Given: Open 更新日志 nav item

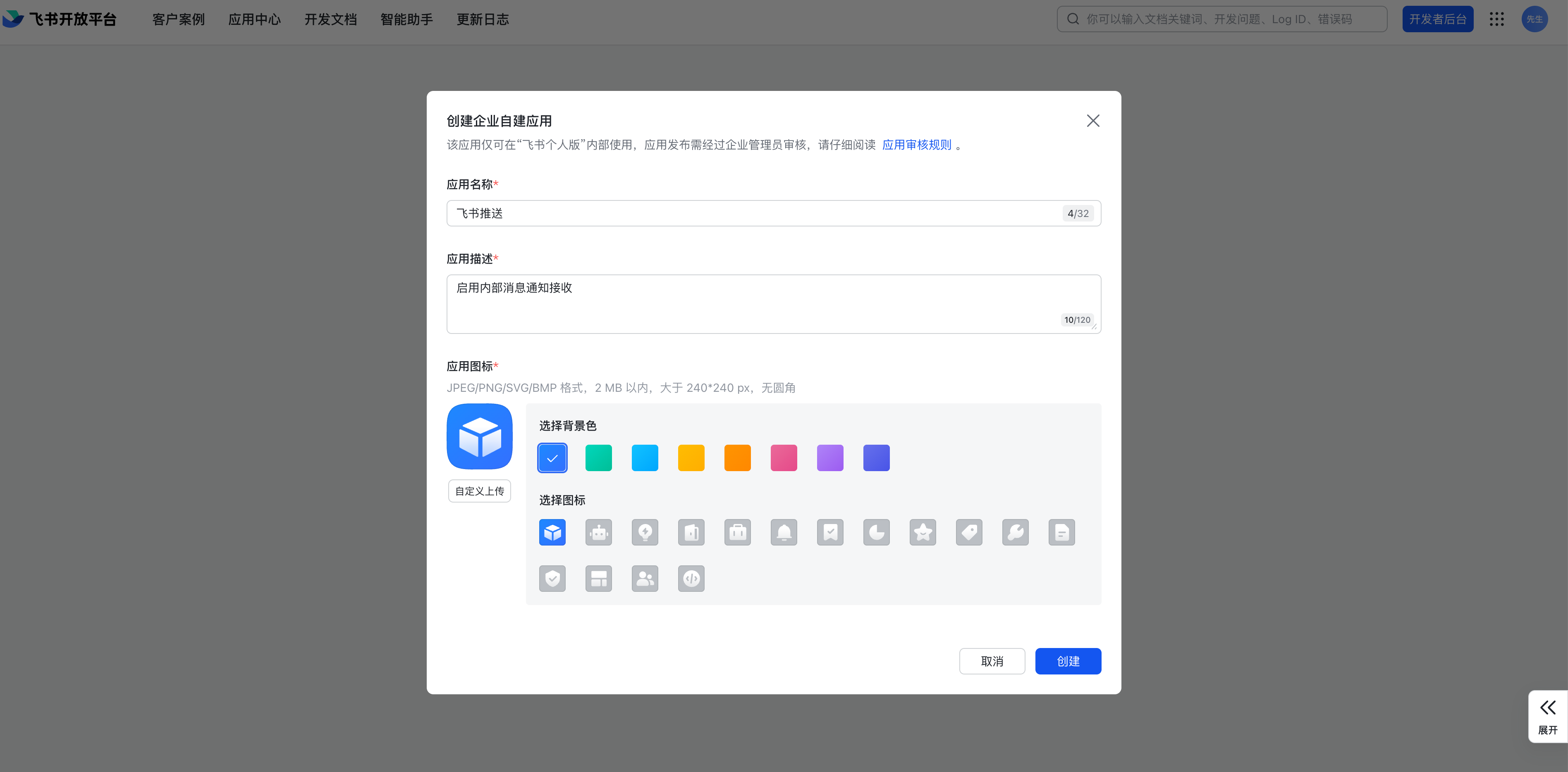Looking at the screenshot, I should (483, 19).
